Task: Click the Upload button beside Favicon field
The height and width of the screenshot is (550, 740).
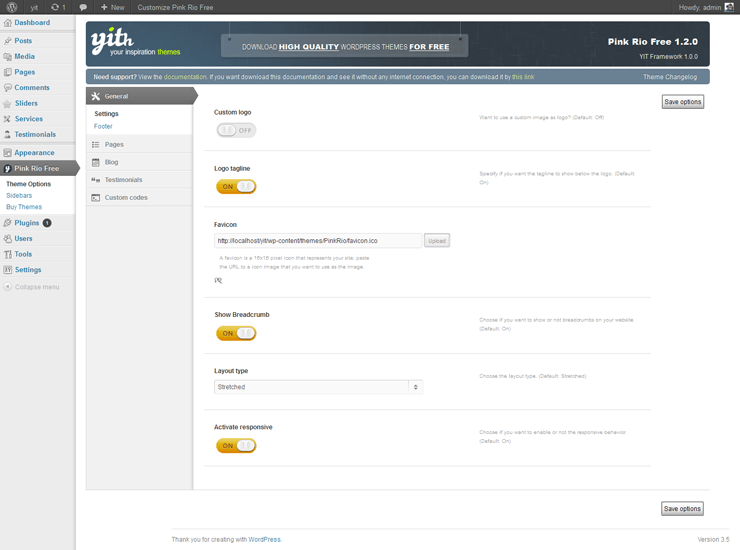Action: (x=437, y=241)
